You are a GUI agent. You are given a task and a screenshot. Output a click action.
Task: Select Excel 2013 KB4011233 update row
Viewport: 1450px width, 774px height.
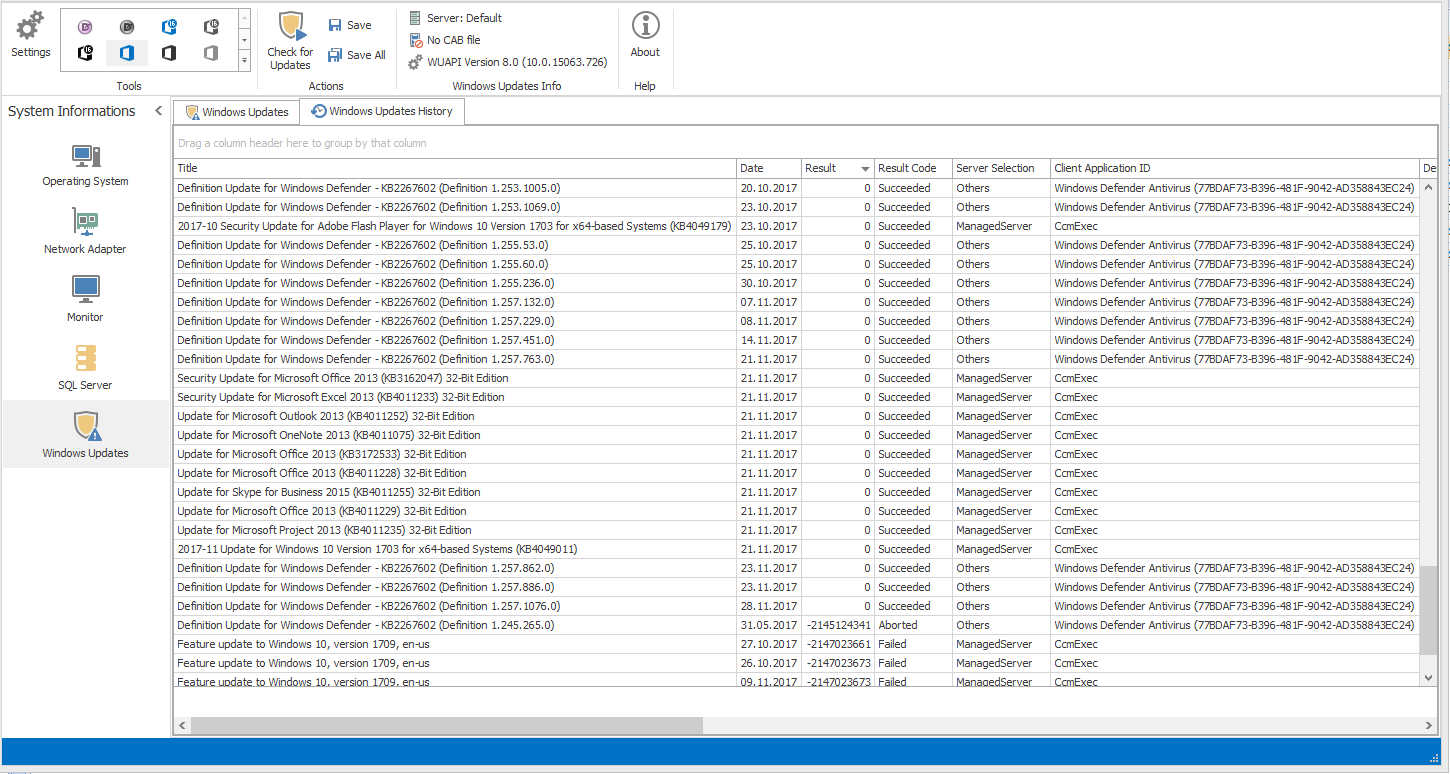tap(797, 397)
